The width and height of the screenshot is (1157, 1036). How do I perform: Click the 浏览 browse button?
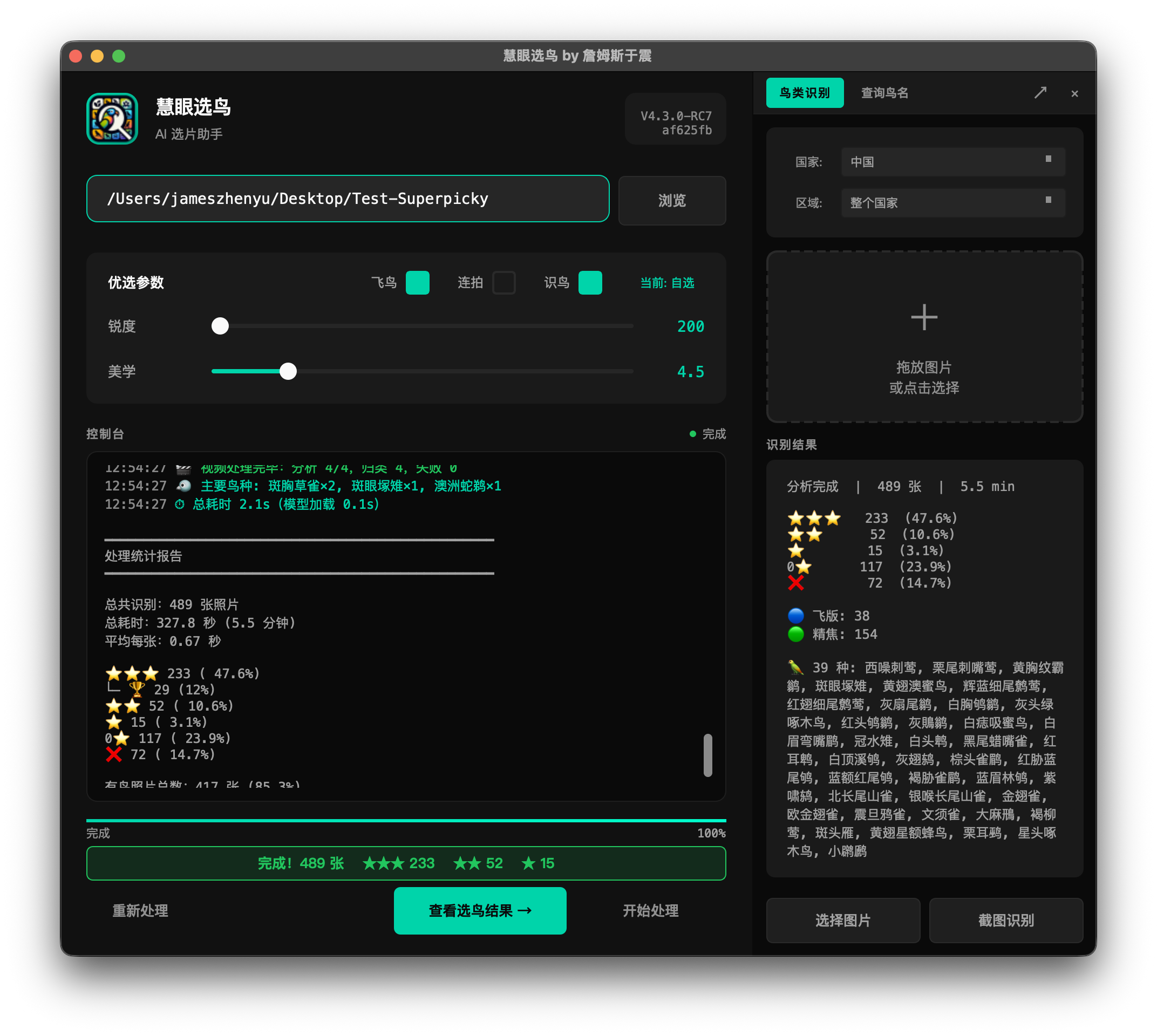pos(672,200)
